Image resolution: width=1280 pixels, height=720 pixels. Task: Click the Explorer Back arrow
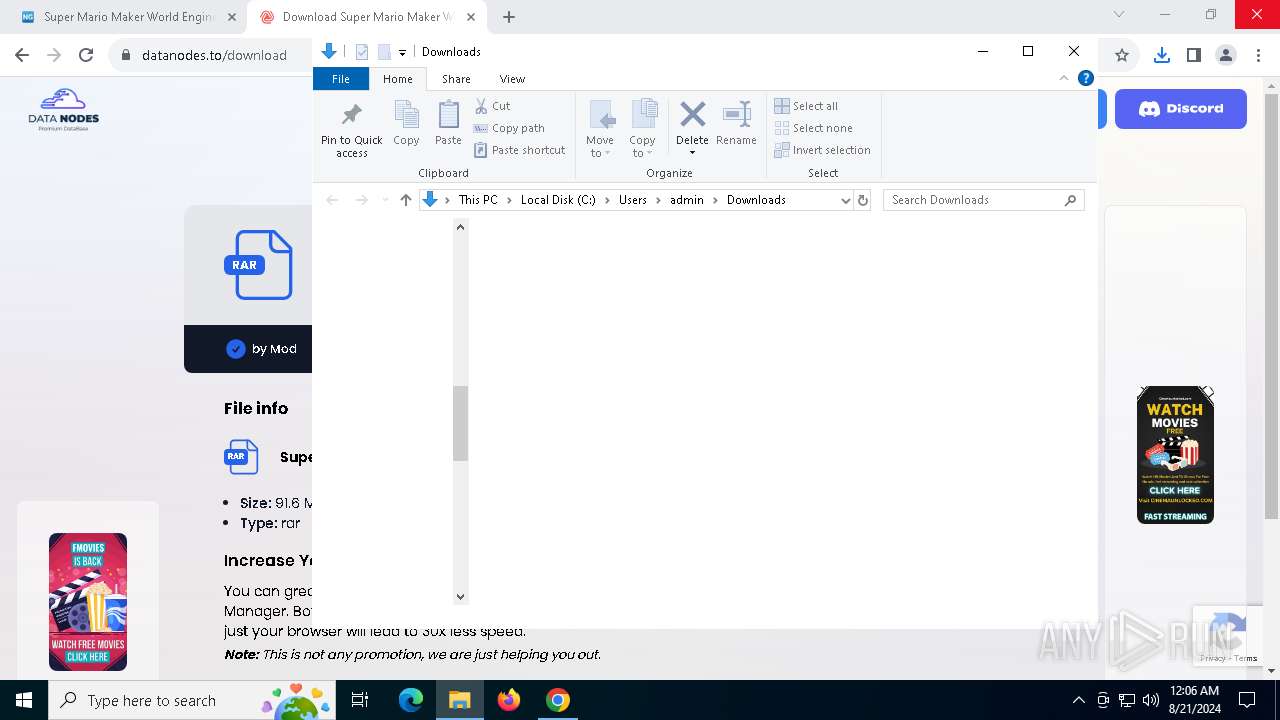coord(332,200)
